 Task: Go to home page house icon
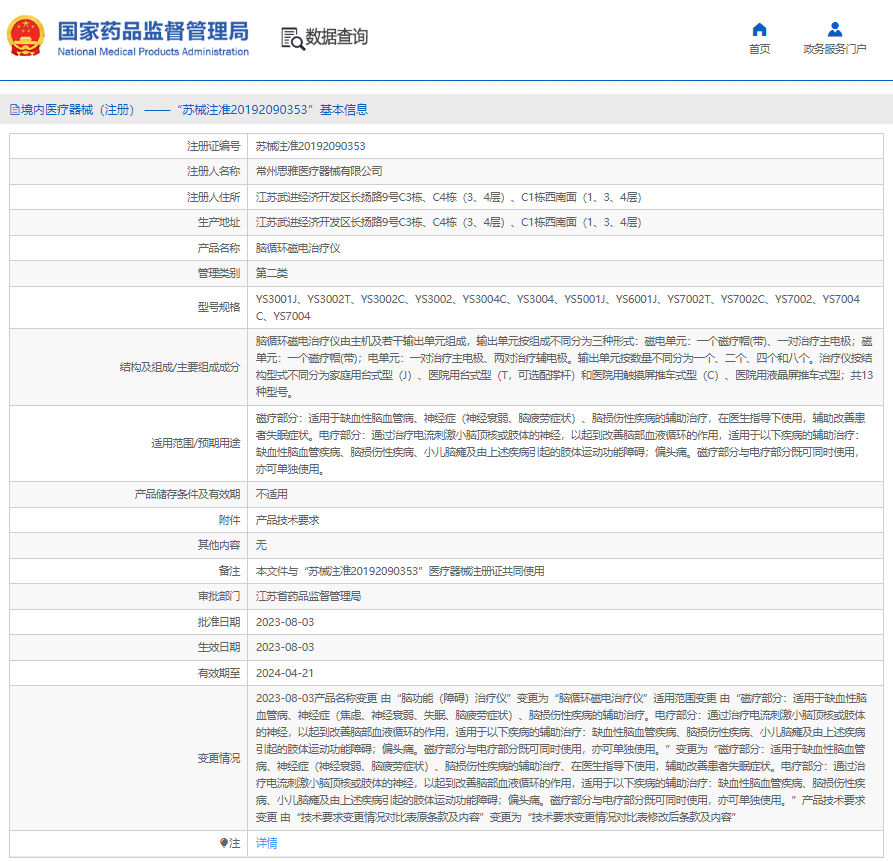point(759,29)
